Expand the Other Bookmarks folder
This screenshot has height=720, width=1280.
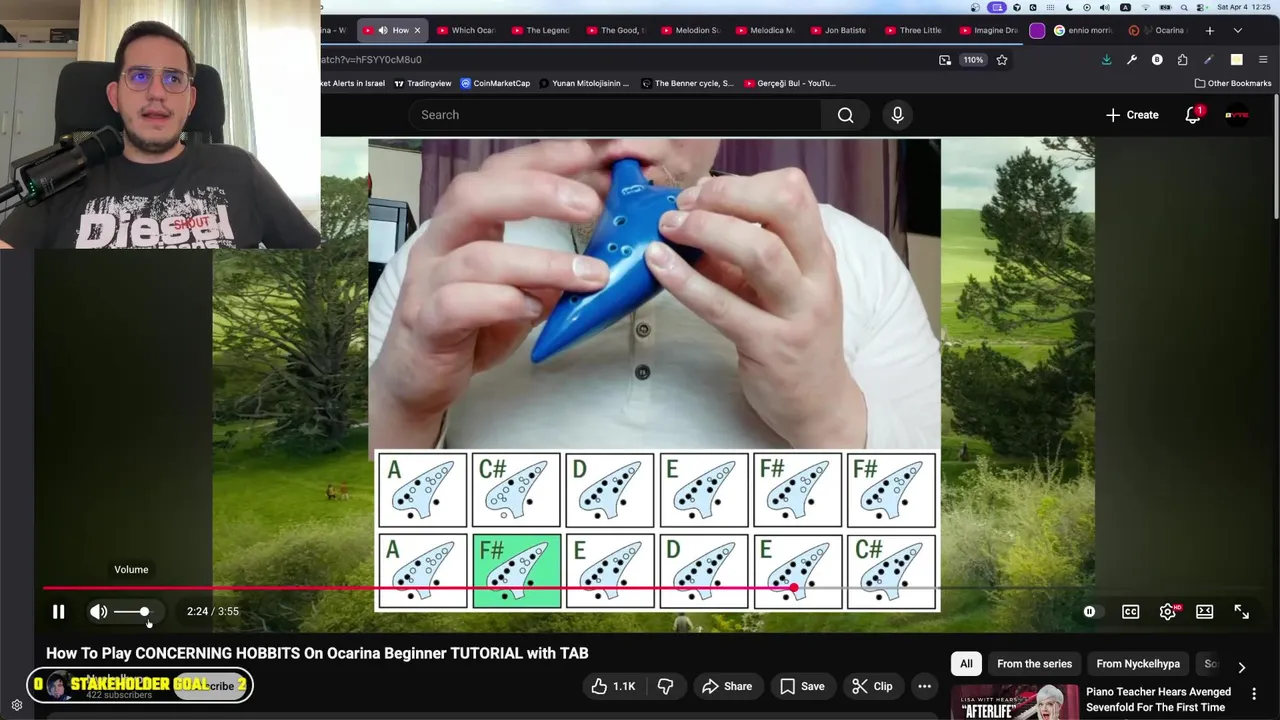1232,83
